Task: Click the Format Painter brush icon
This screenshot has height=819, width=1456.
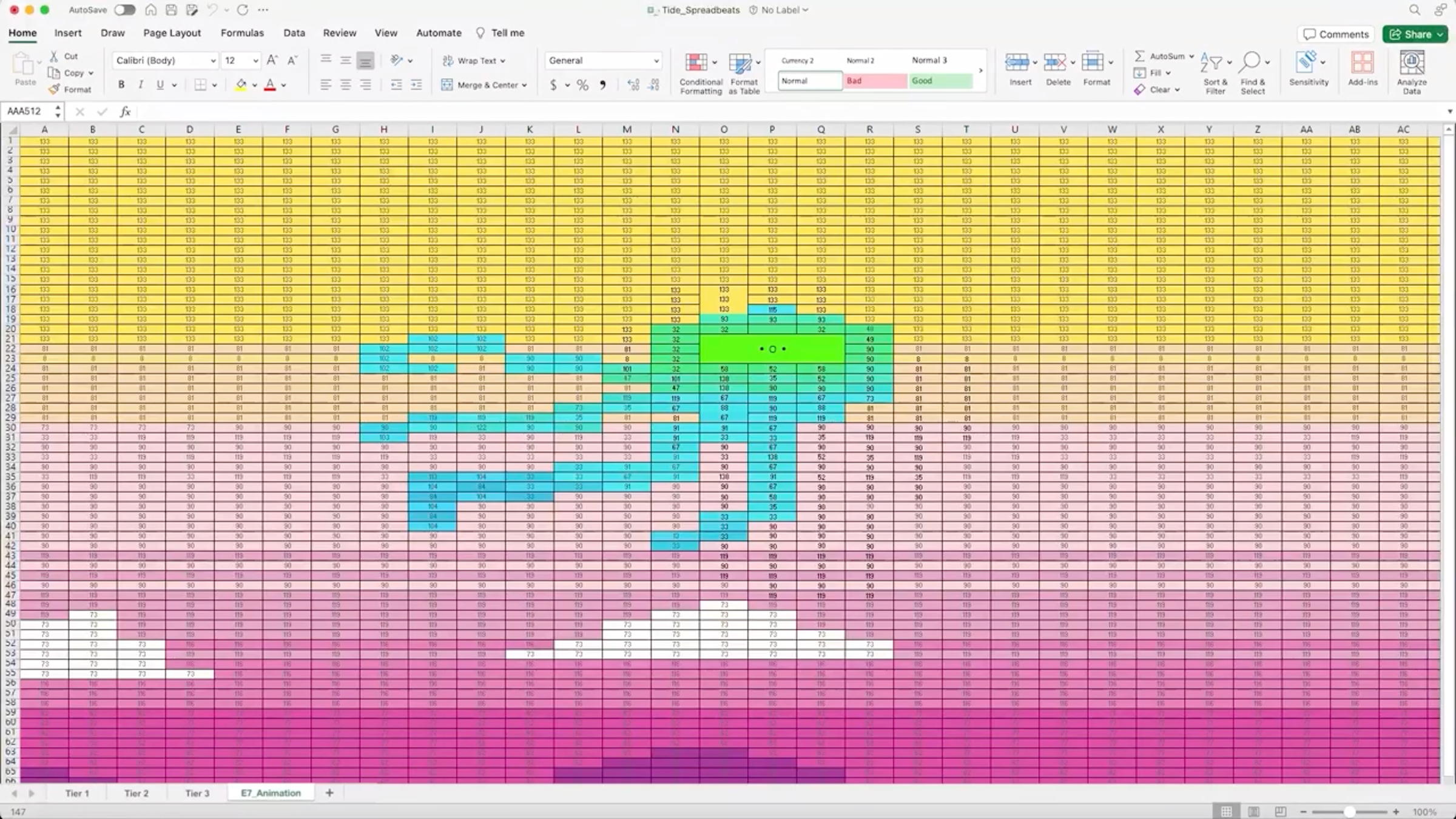Action: (54, 89)
